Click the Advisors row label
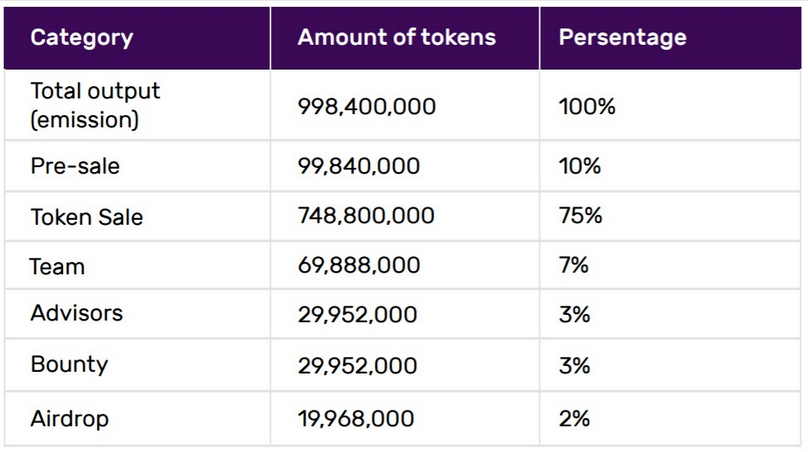This screenshot has height=452, width=808. (77, 313)
